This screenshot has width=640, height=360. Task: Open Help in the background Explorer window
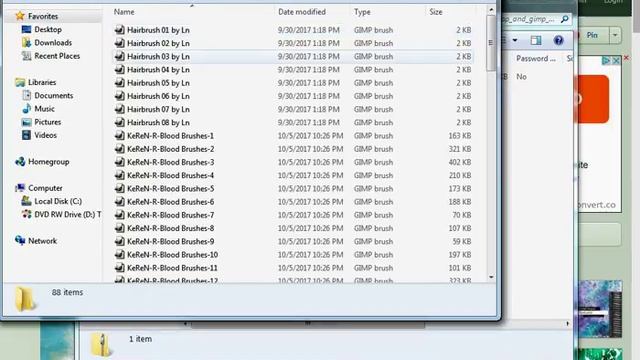(558, 40)
